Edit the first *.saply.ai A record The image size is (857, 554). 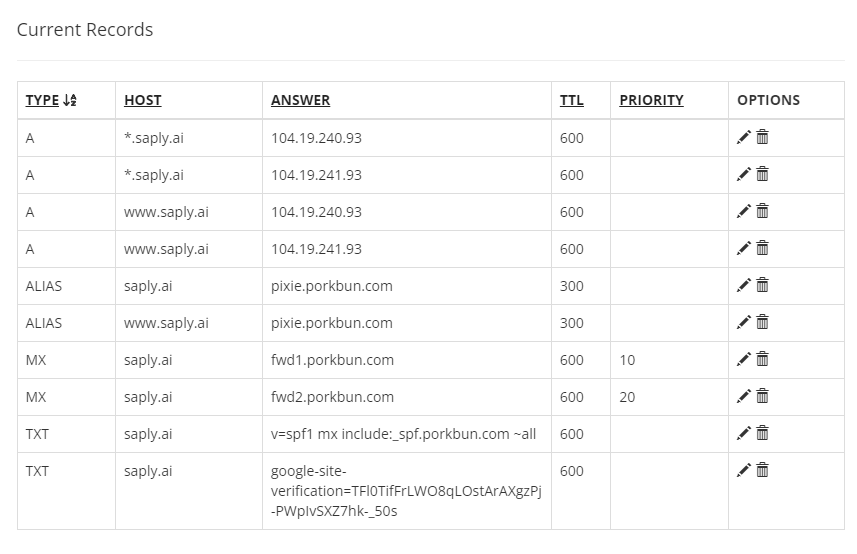(x=743, y=138)
